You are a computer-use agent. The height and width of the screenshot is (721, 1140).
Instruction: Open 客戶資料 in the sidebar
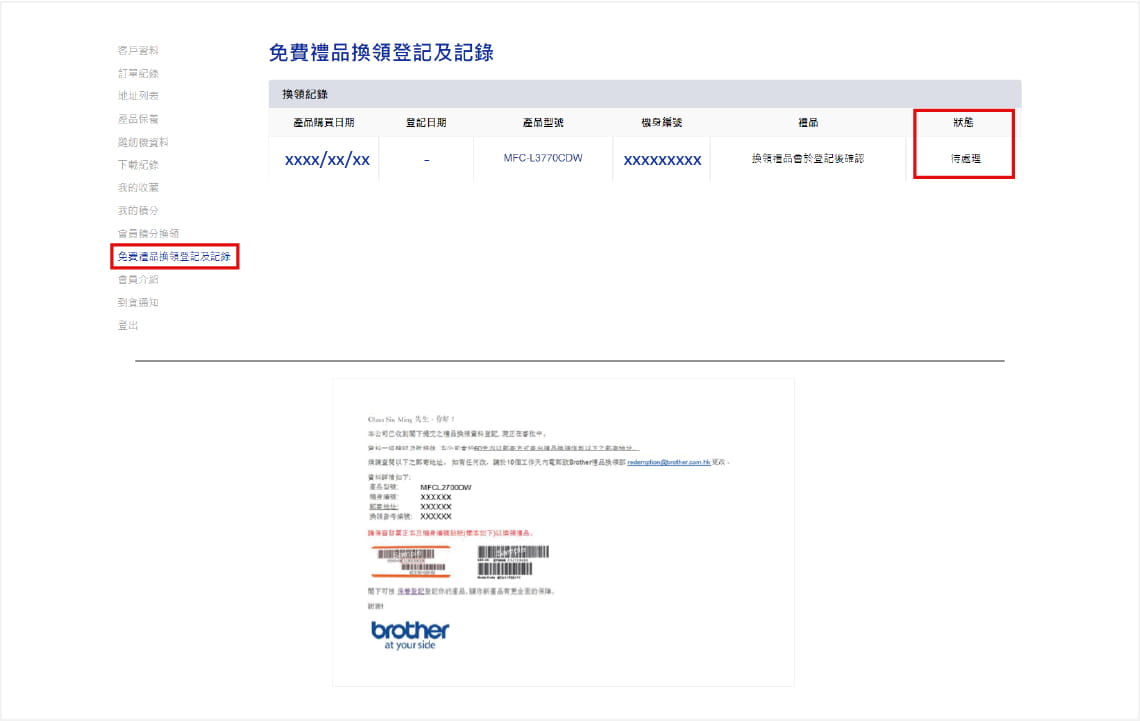click(138, 50)
